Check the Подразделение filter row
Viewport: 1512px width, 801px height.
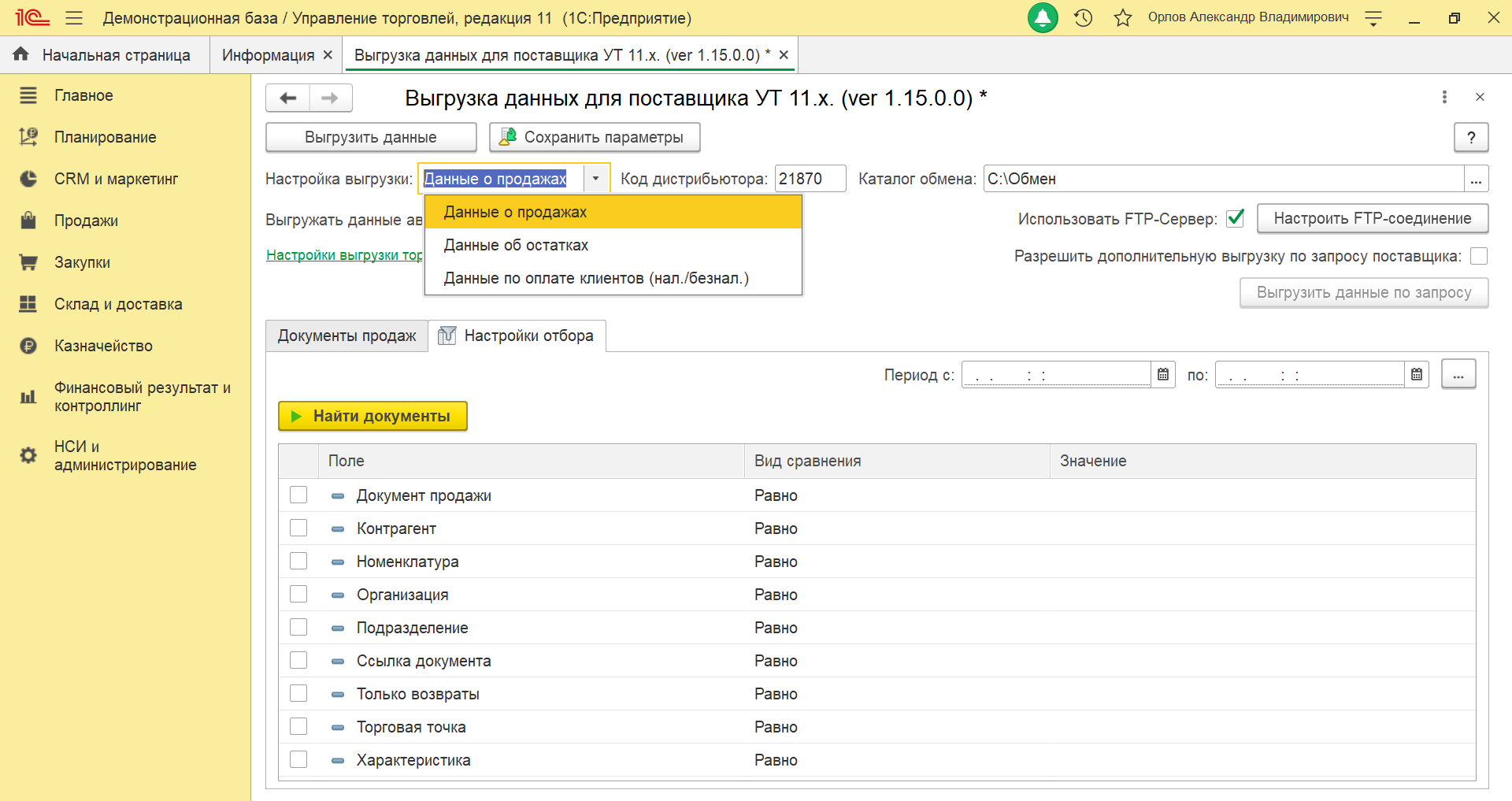click(298, 627)
